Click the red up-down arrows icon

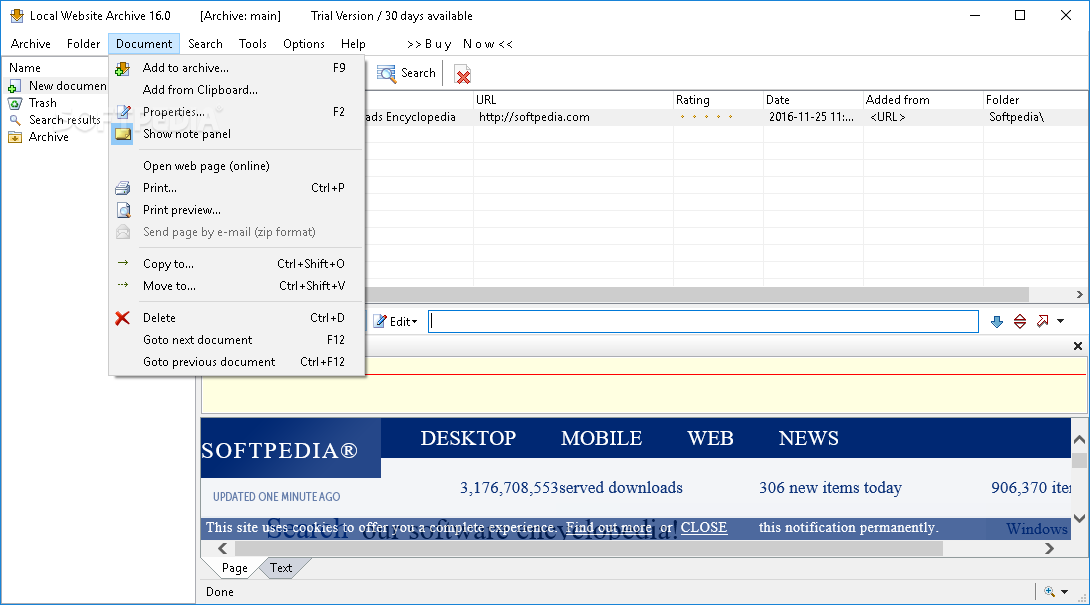pos(1020,321)
